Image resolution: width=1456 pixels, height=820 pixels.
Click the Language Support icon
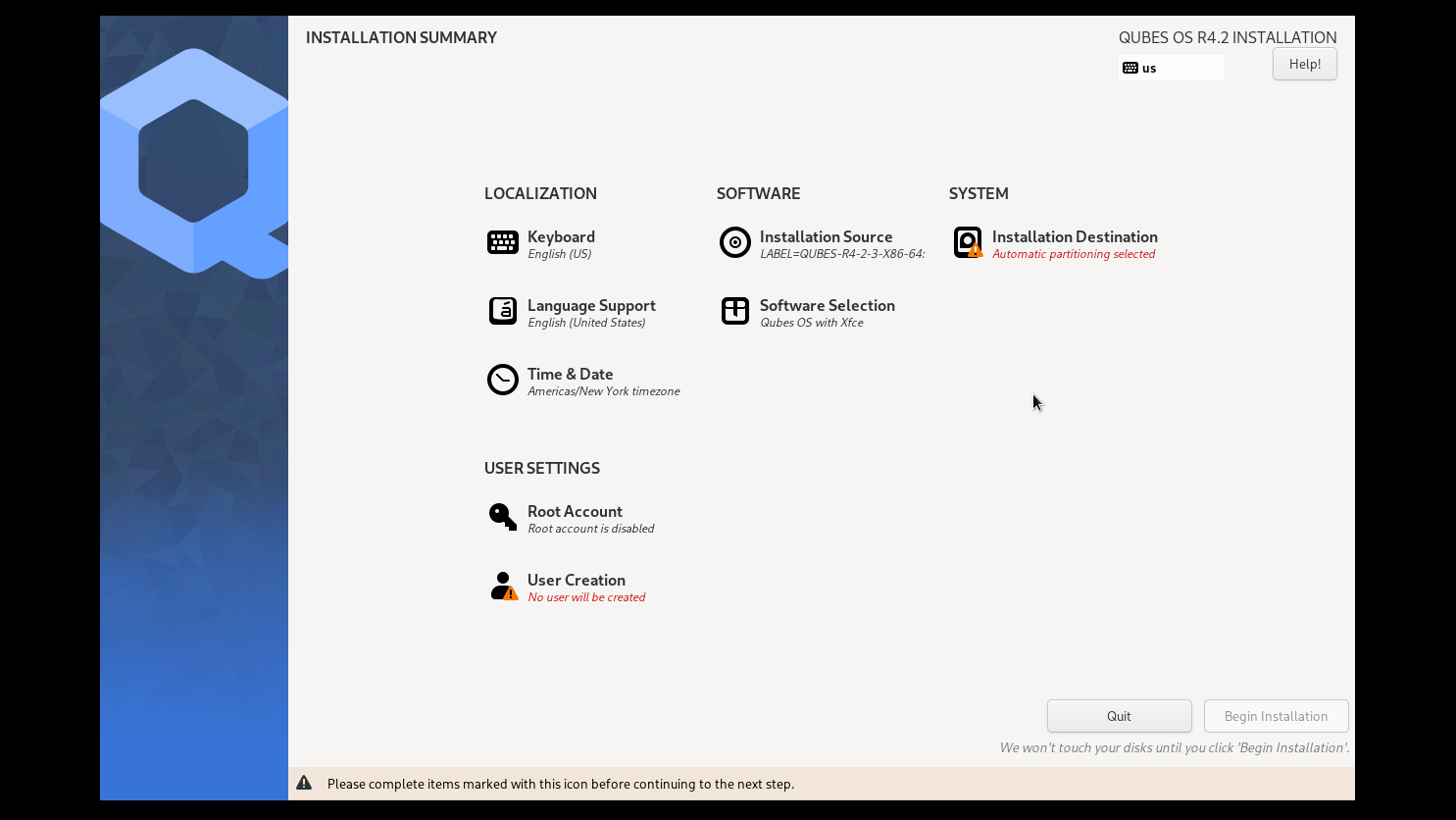[x=503, y=311]
